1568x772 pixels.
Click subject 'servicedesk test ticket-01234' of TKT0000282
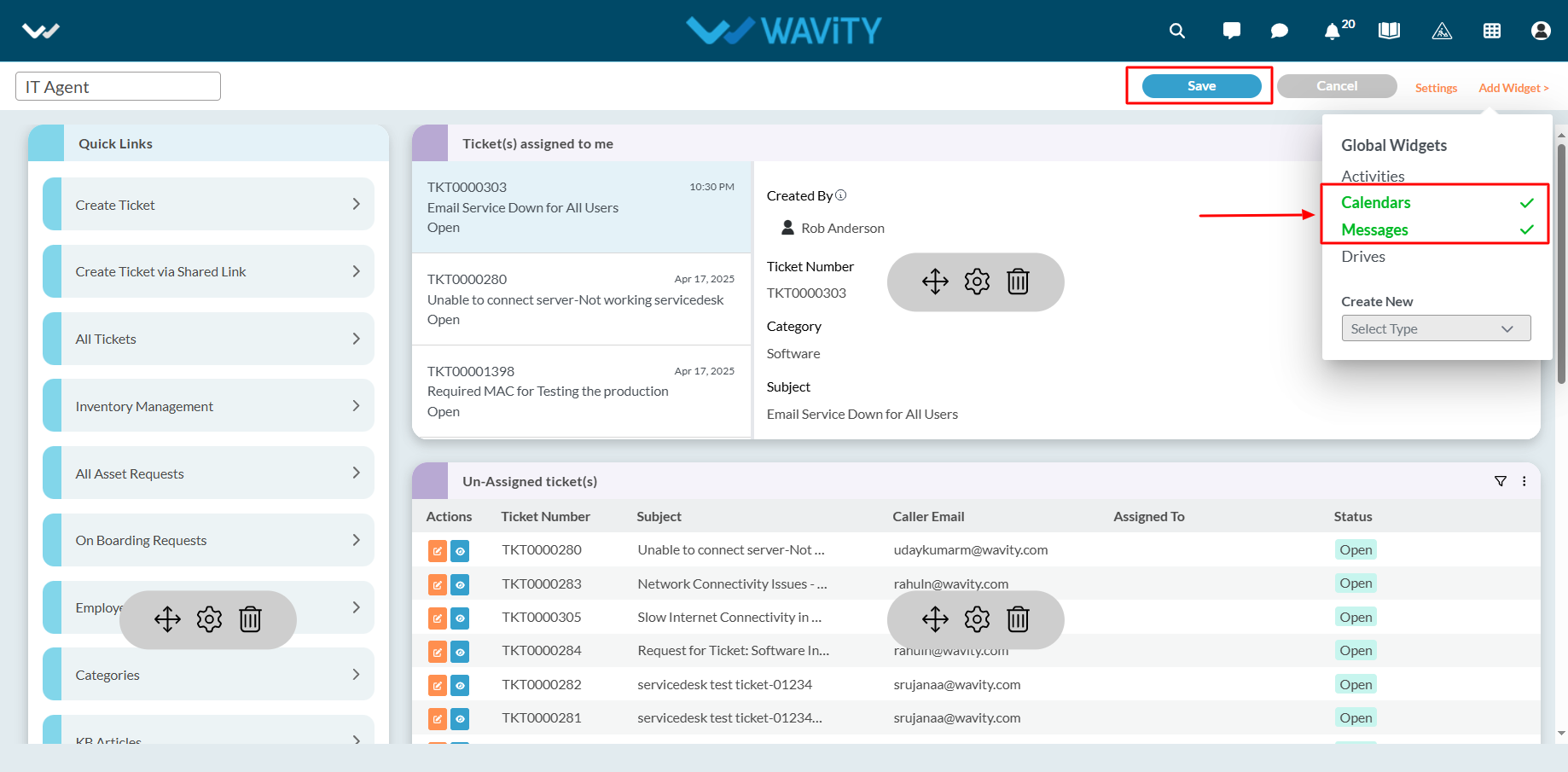[724, 684]
